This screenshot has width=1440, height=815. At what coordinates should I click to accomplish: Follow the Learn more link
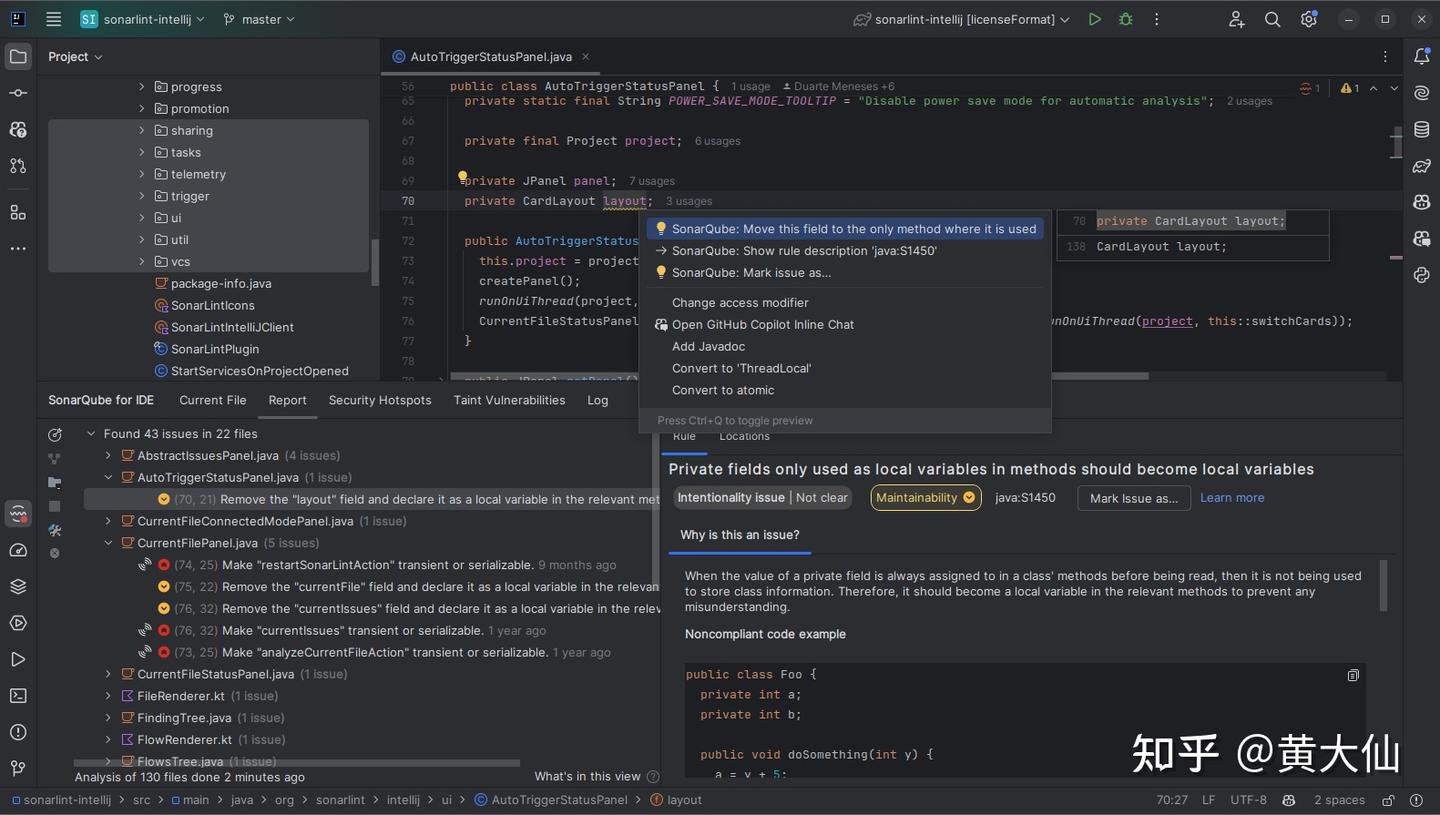tap(1231, 498)
